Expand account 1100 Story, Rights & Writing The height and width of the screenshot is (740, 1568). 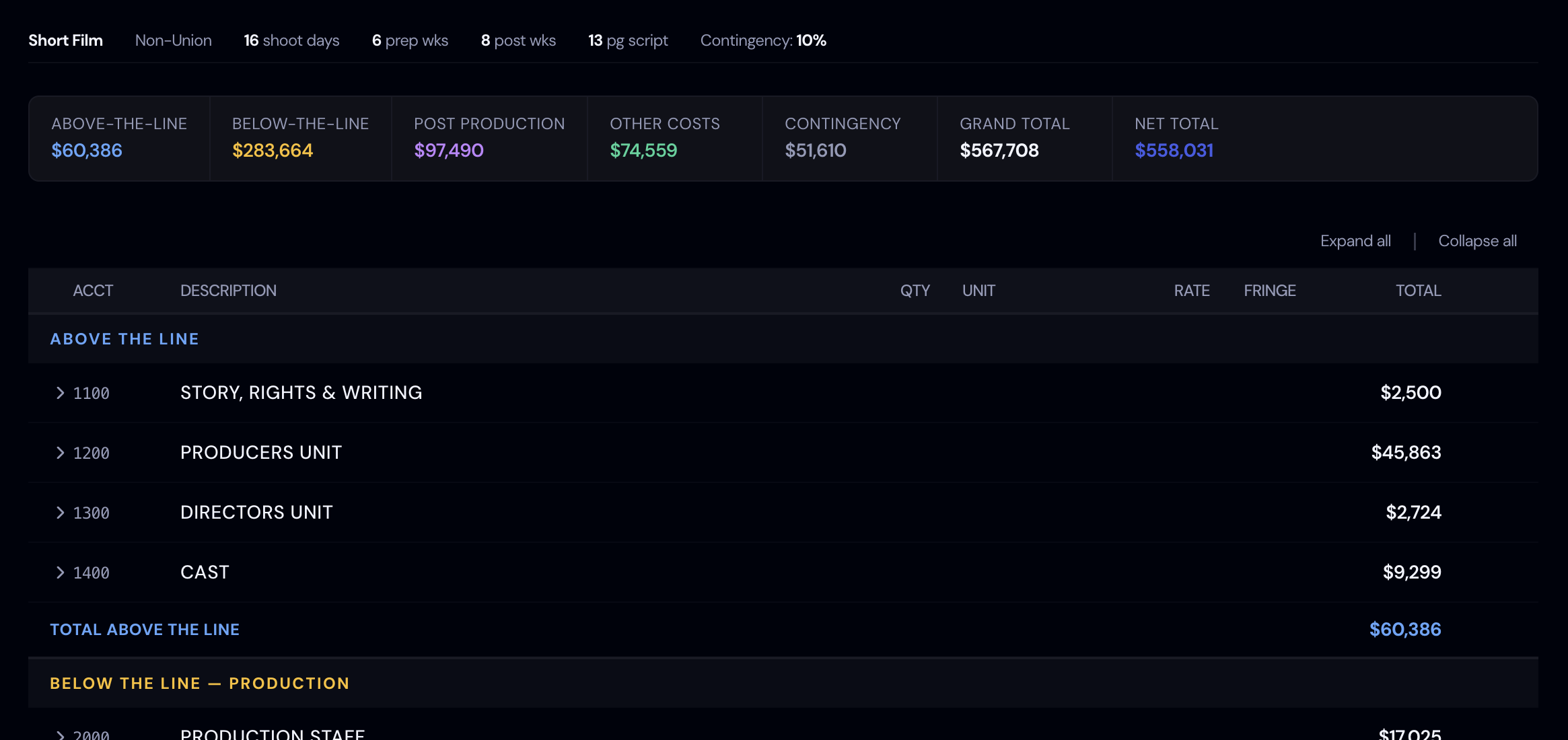(x=60, y=393)
